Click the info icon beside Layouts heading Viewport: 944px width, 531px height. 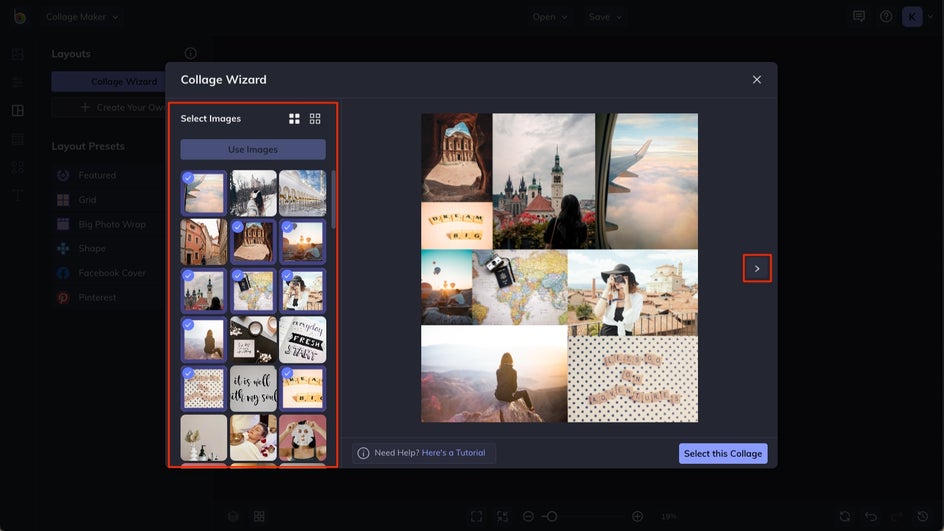pos(190,54)
